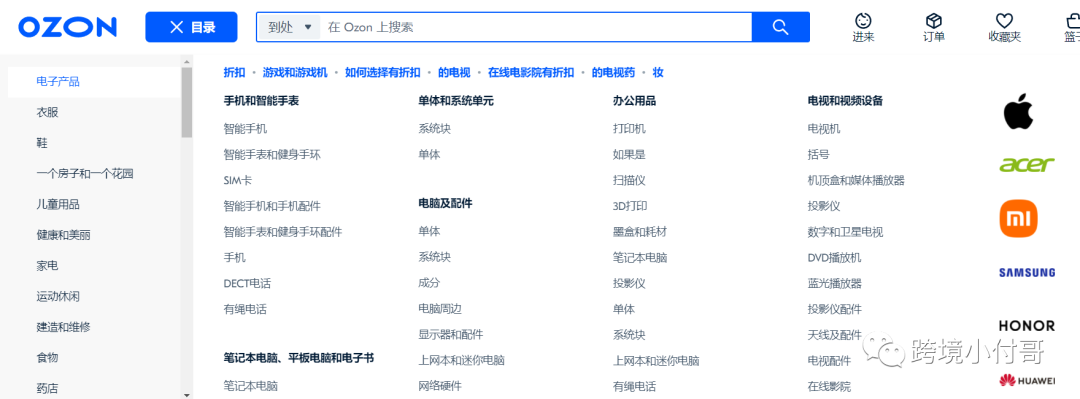
Task: Select the HUAWEI brand logo
Action: click(1027, 380)
